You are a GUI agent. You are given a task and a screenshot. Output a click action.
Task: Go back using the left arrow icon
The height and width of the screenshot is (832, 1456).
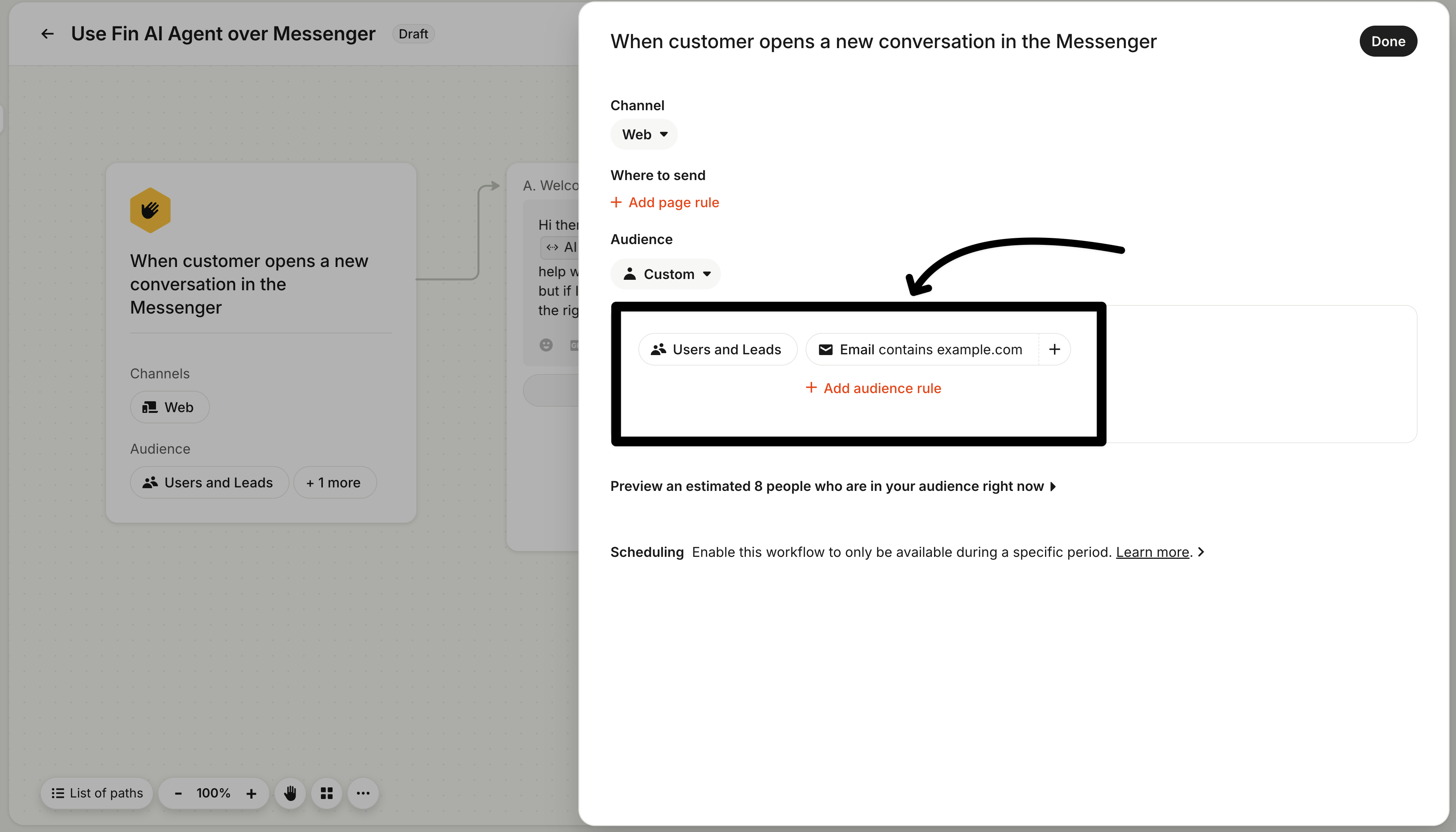point(47,34)
